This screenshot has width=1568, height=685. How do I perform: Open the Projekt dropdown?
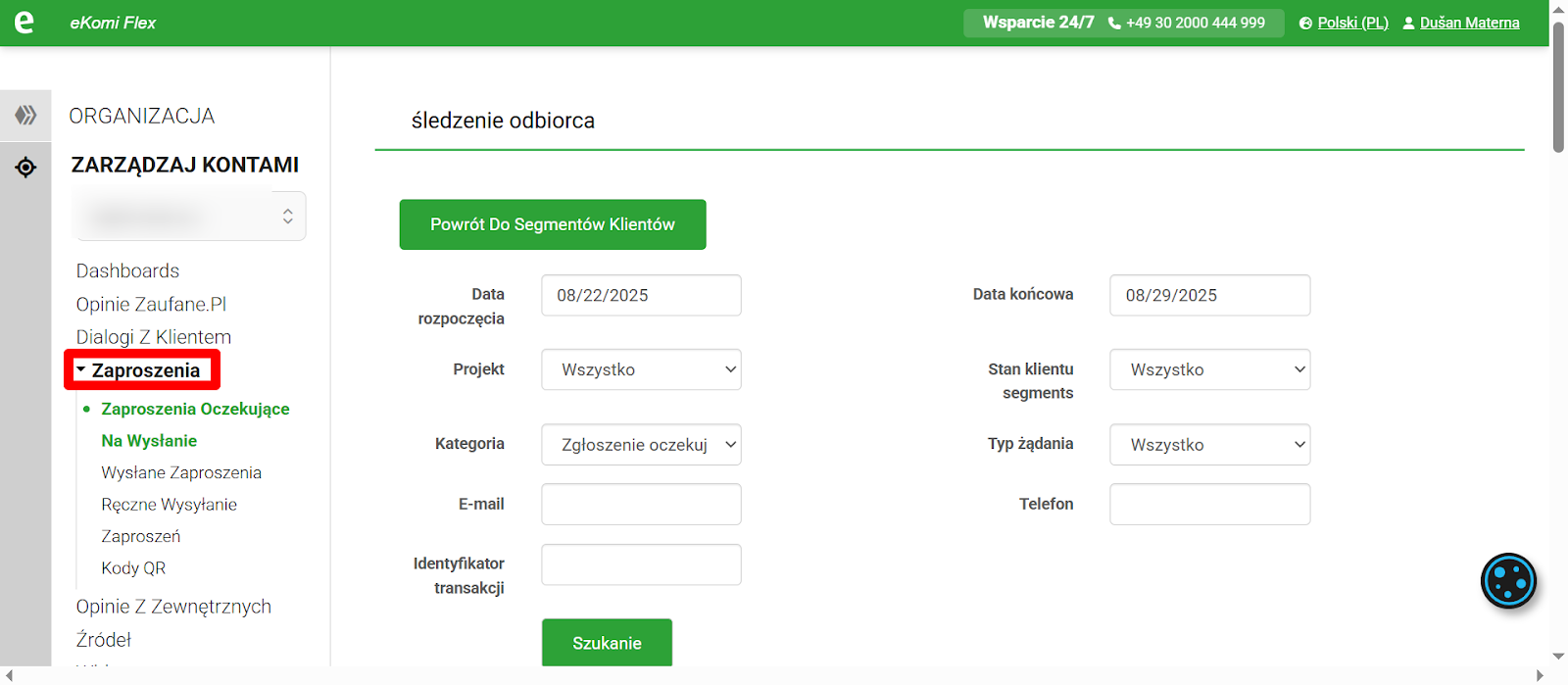pyautogui.click(x=641, y=369)
